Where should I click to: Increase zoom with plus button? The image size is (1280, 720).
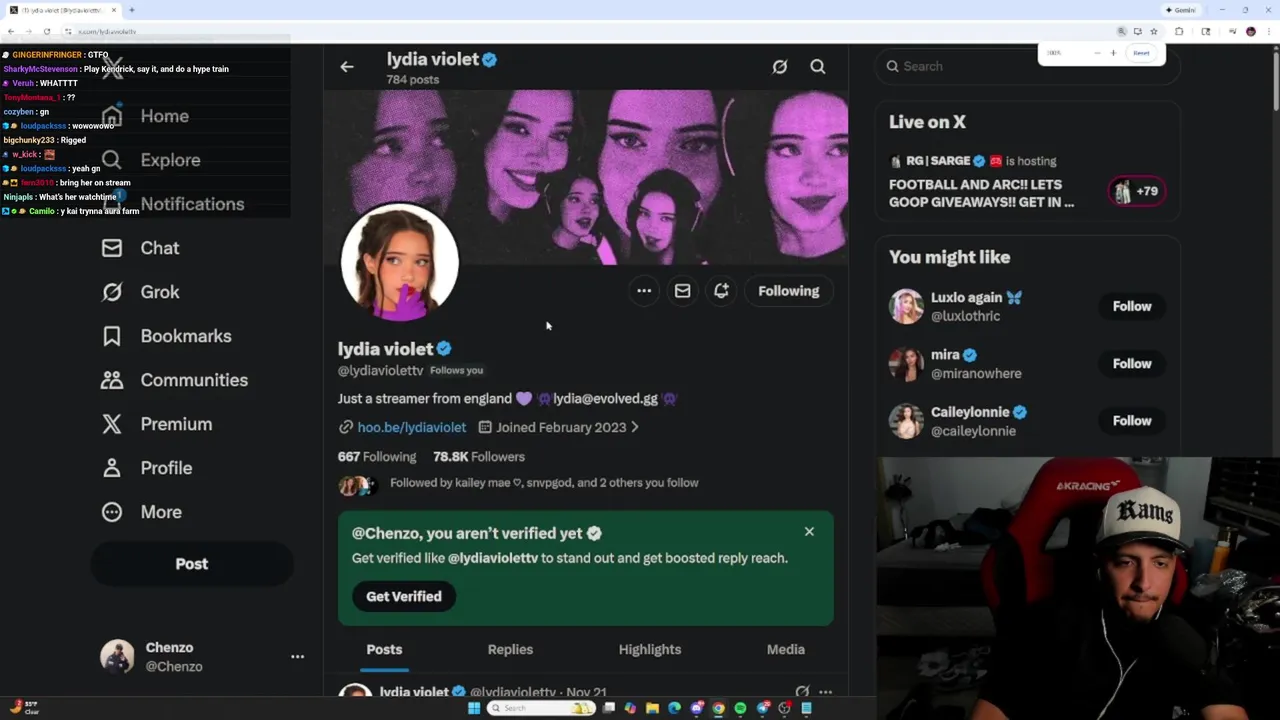point(1113,53)
